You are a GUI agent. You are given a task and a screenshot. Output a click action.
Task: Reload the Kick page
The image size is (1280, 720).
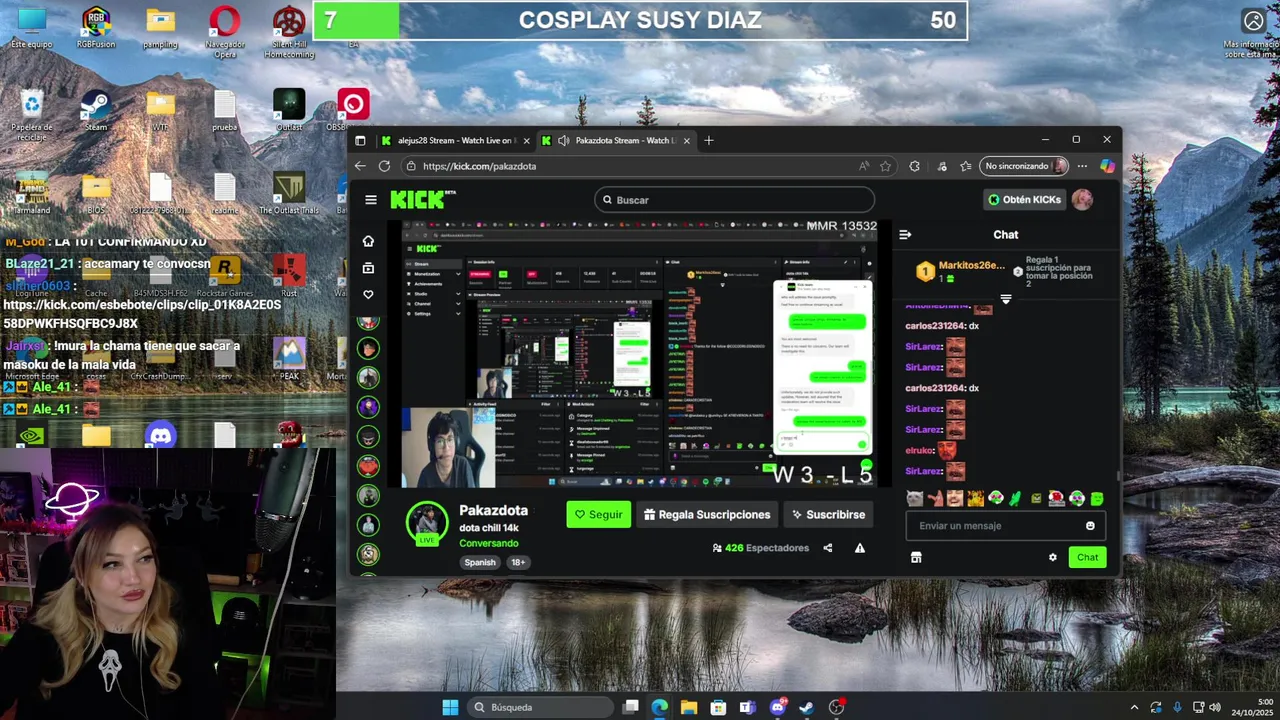385,166
